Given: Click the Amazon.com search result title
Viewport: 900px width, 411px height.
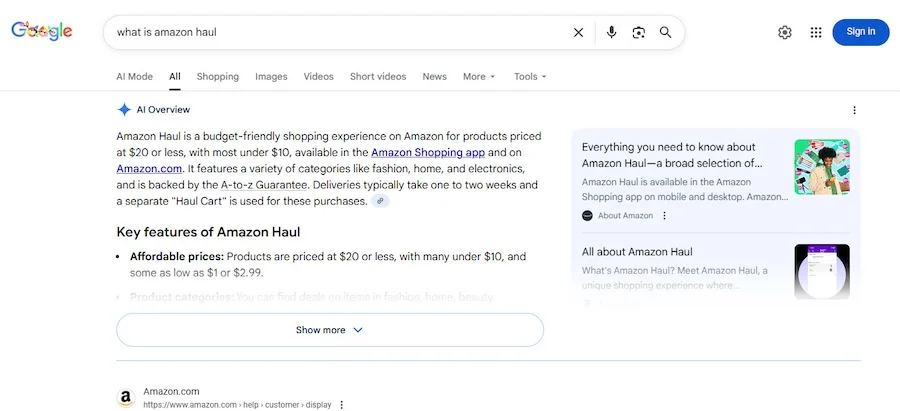Looking at the screenshot, I should [172, 391].
